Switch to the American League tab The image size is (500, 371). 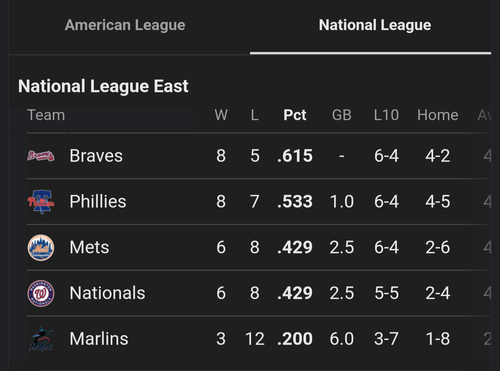tap(125, 25)
